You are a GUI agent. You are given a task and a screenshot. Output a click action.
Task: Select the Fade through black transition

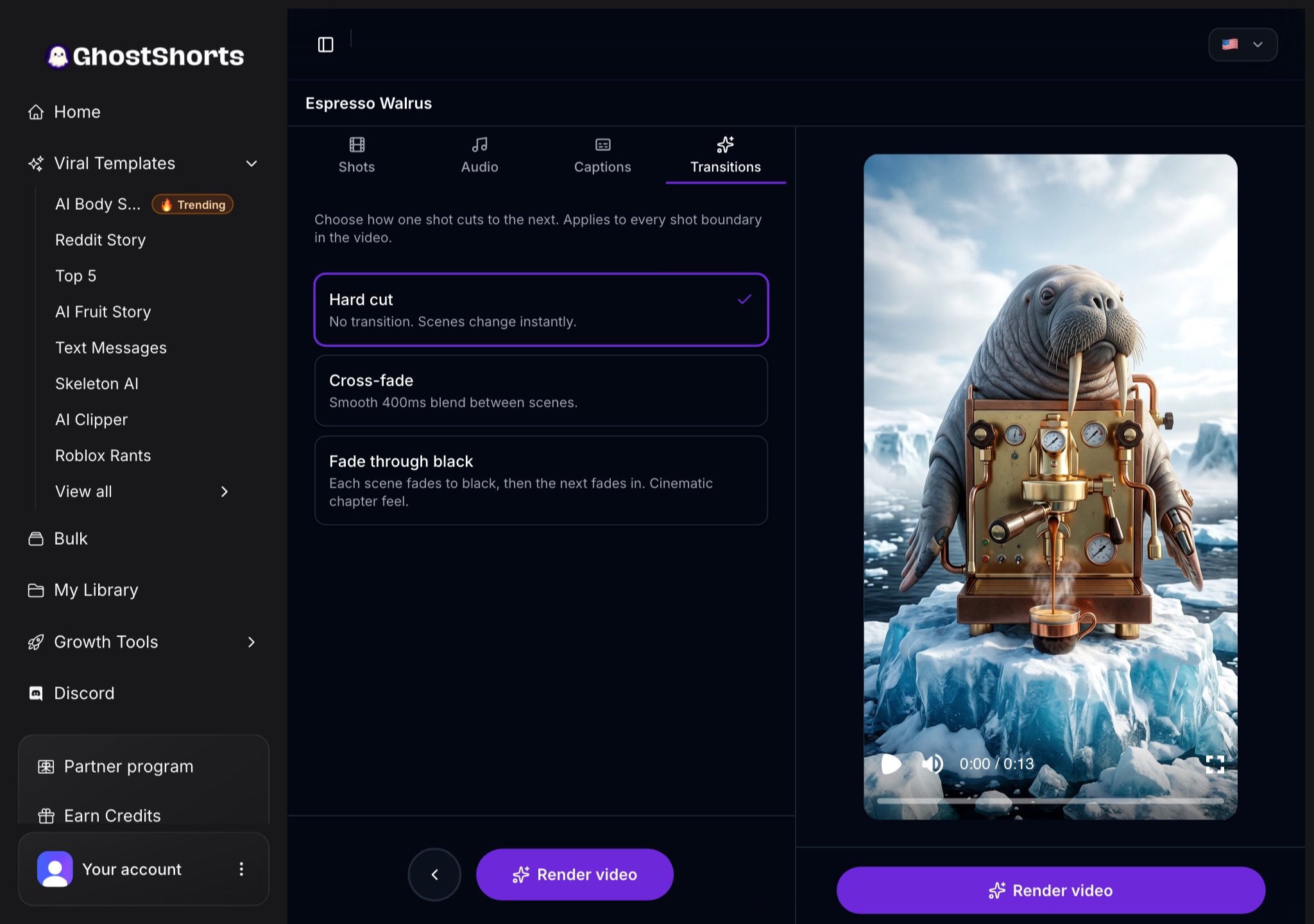541,481
